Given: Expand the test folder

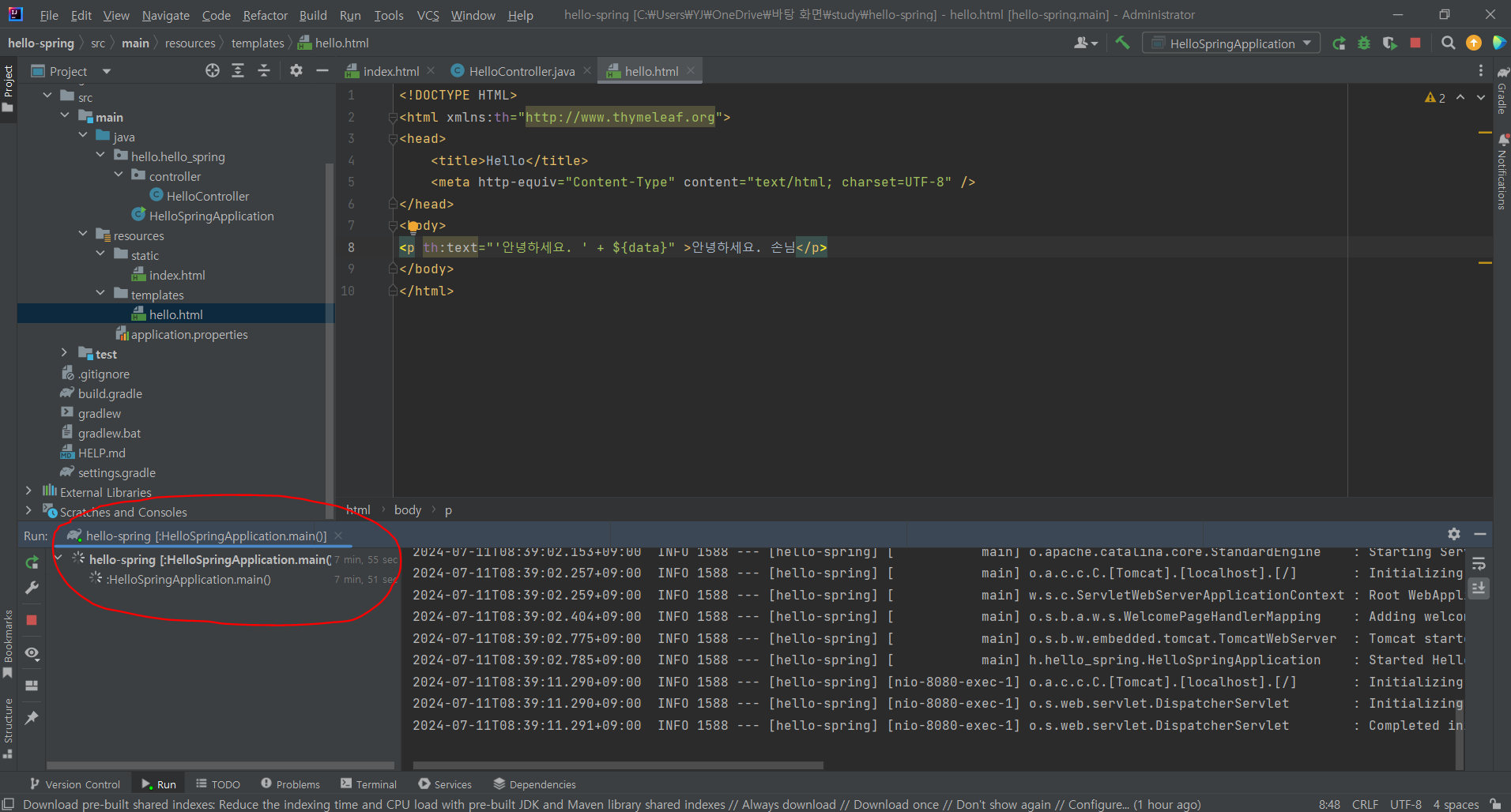Looking at the screenshot, I should coord(65,352).
